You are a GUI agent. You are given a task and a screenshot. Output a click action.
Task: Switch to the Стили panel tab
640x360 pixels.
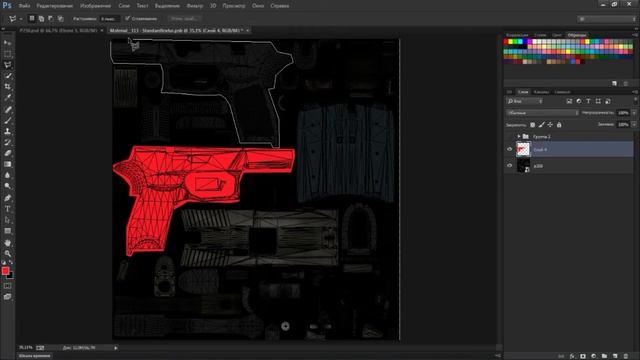coord(540,35)
